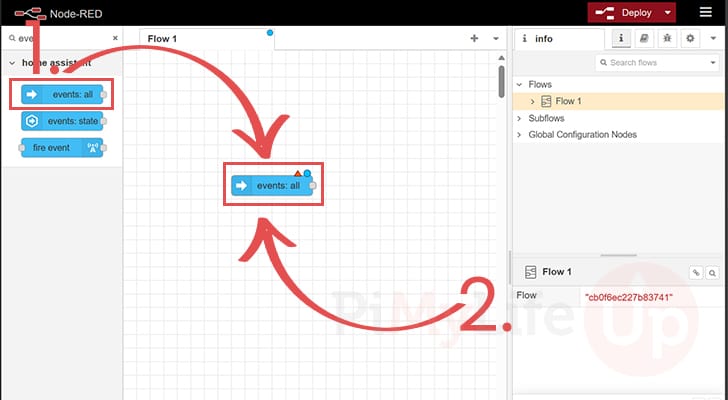Open the Search flows options dropdown
The image size is (728, 400).
click(713, 63)
